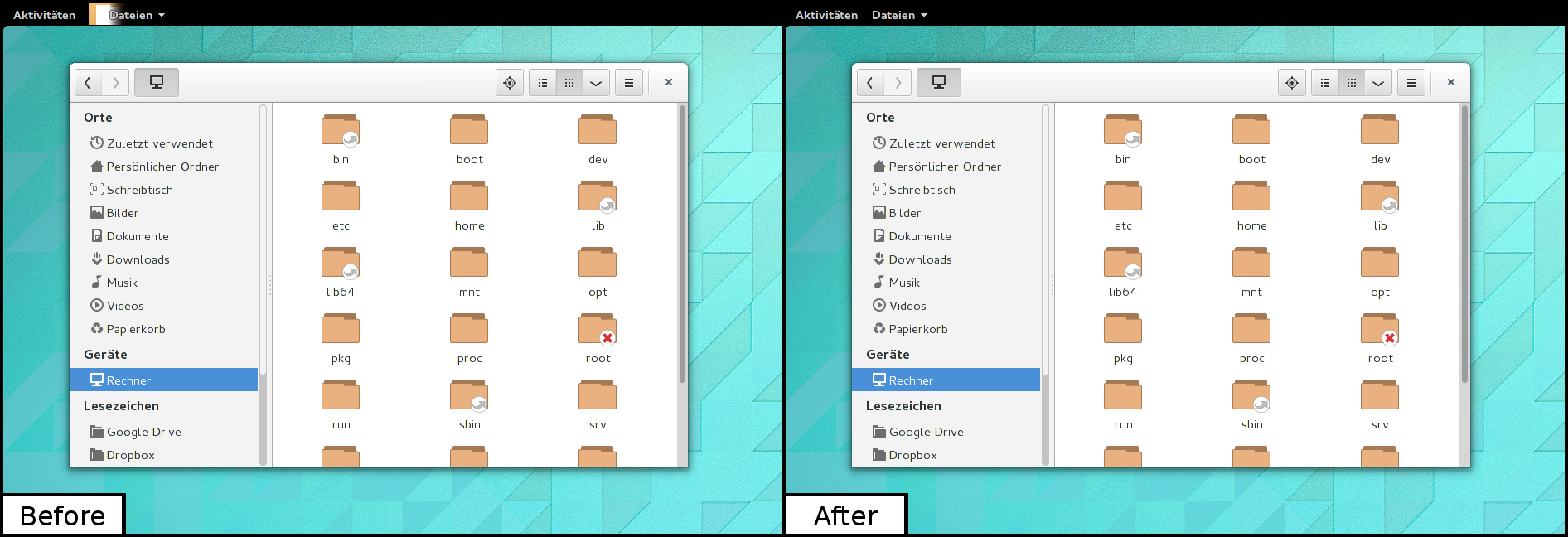The height and width of the screenshot is (537, 1568).
Task: Open the Dateien app menu in the After panel
Action: [x=899, y=15]
